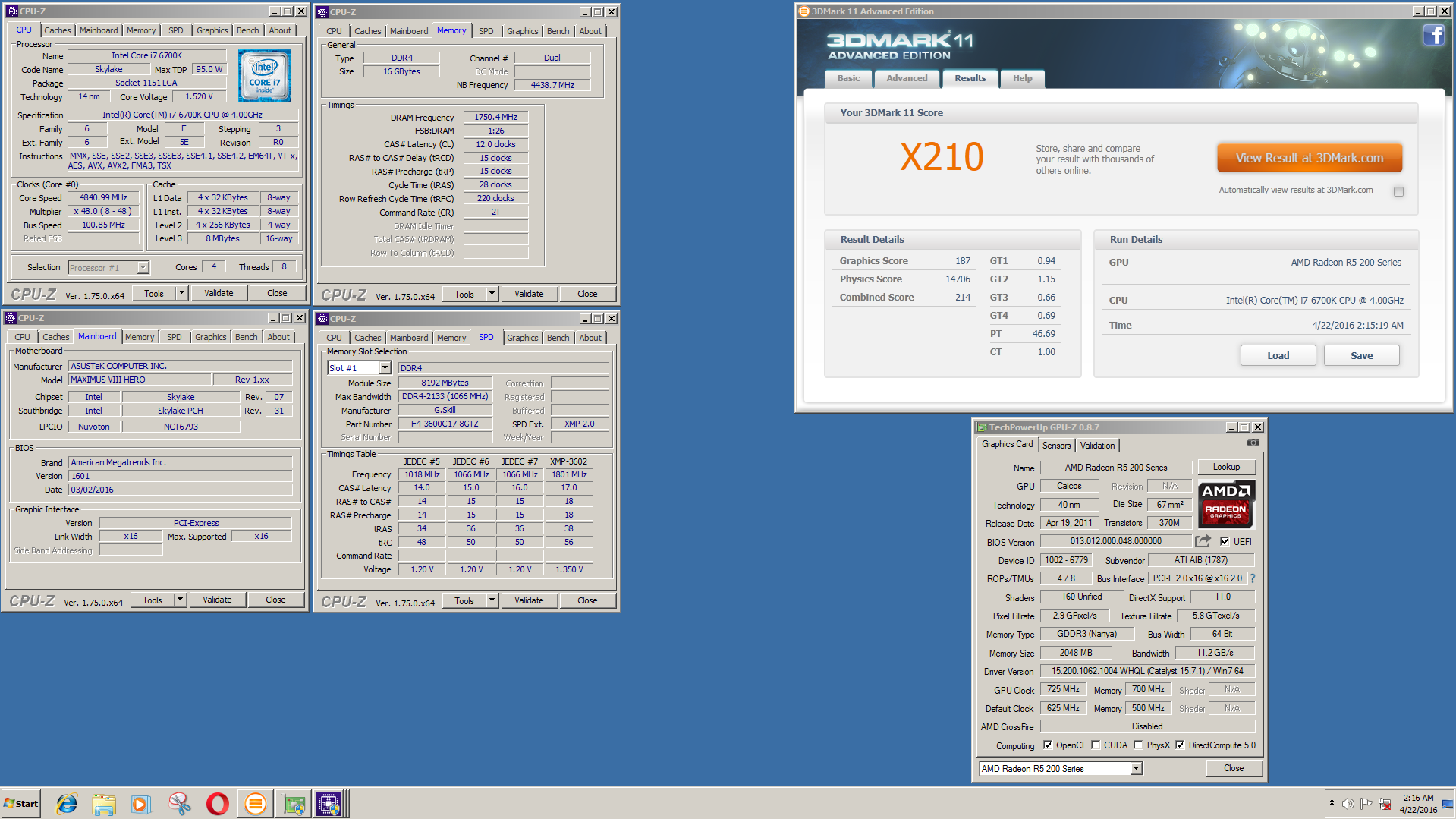Open Bench tab in the SPD CPU-Z window
The height and width of the screenshot is (819, 1456).
558,338
